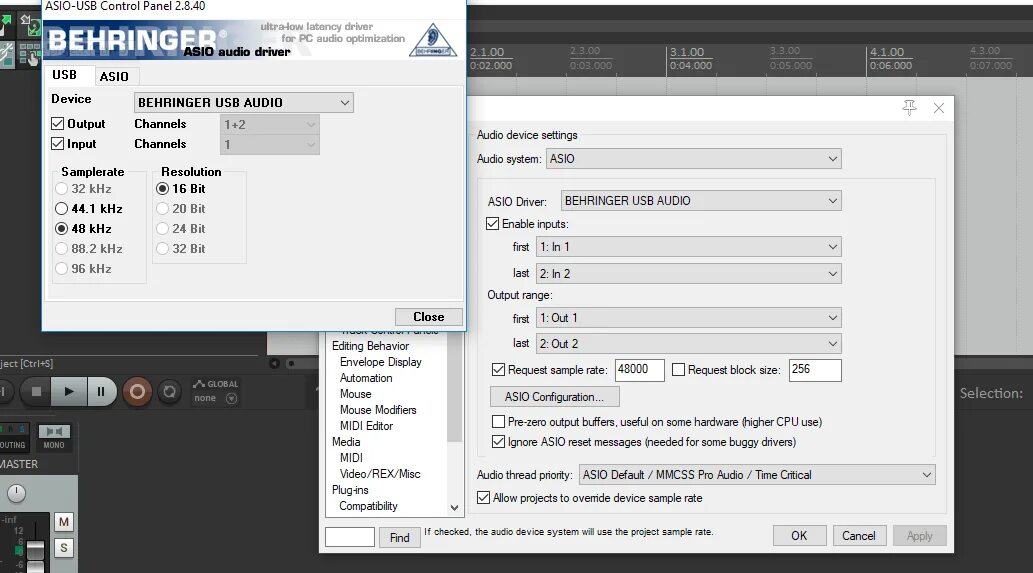
Task: Solo the master track with S
Action: click(x=63, y=548)
